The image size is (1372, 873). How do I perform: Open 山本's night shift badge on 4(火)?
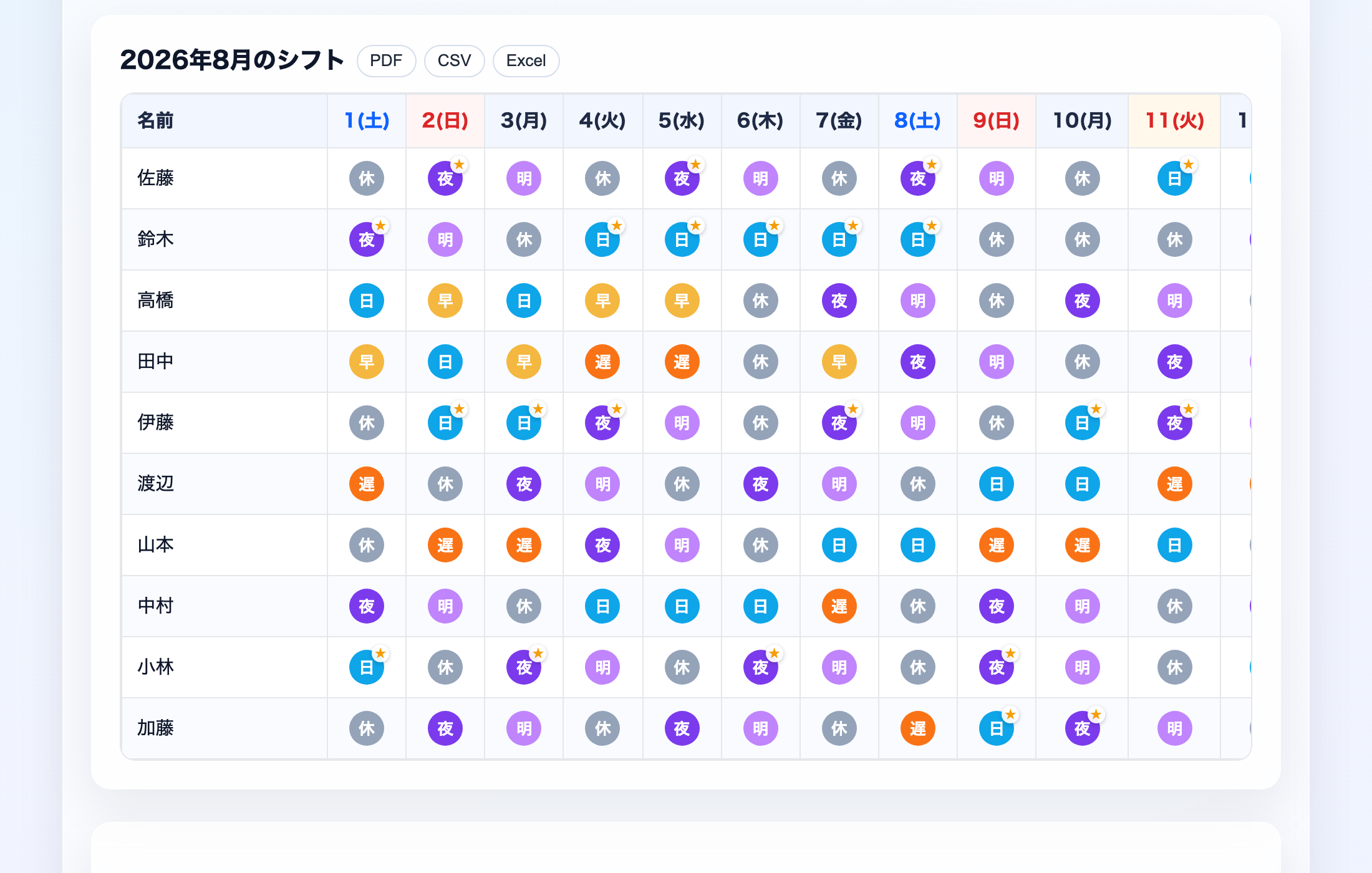click(602, 545)
